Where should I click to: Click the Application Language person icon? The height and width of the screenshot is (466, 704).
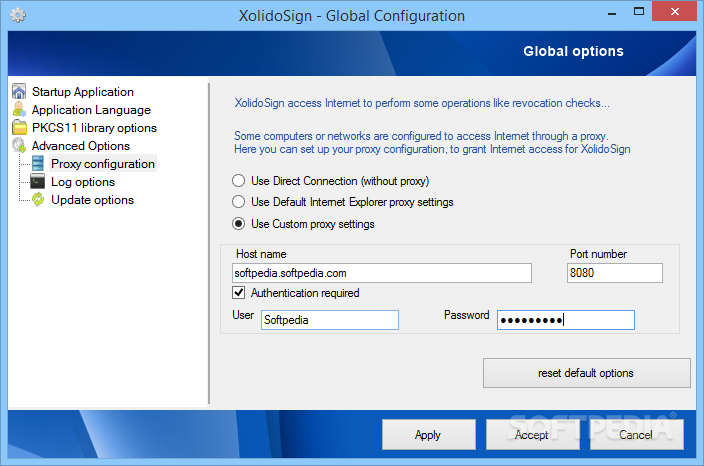pyautogui.click(x=19, y=110)
